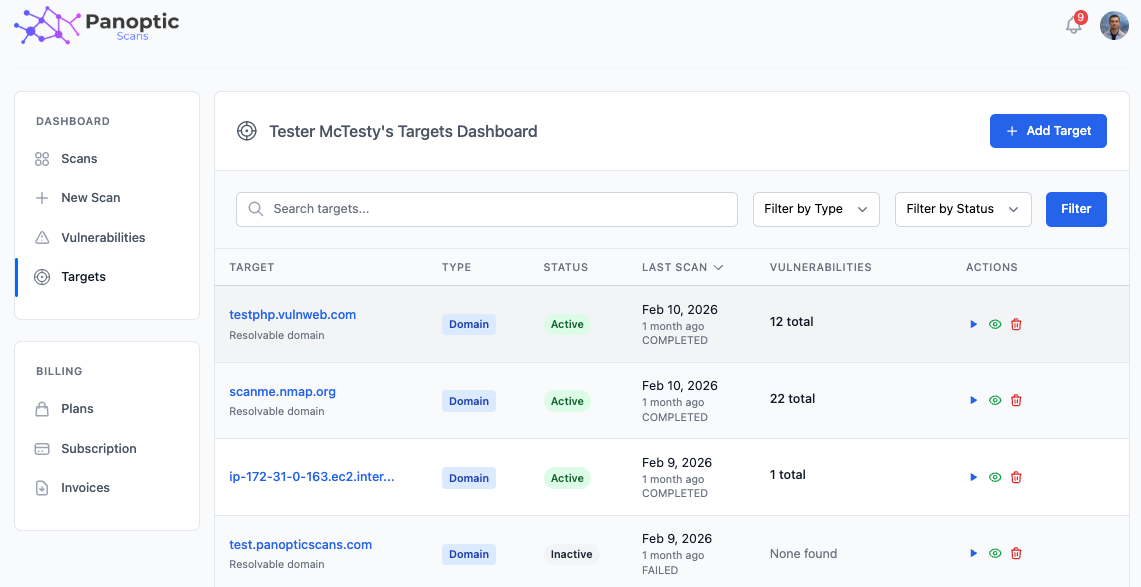Click the Add Target button
This screenshot has height=587, width=1141.
pos(1048,131)
